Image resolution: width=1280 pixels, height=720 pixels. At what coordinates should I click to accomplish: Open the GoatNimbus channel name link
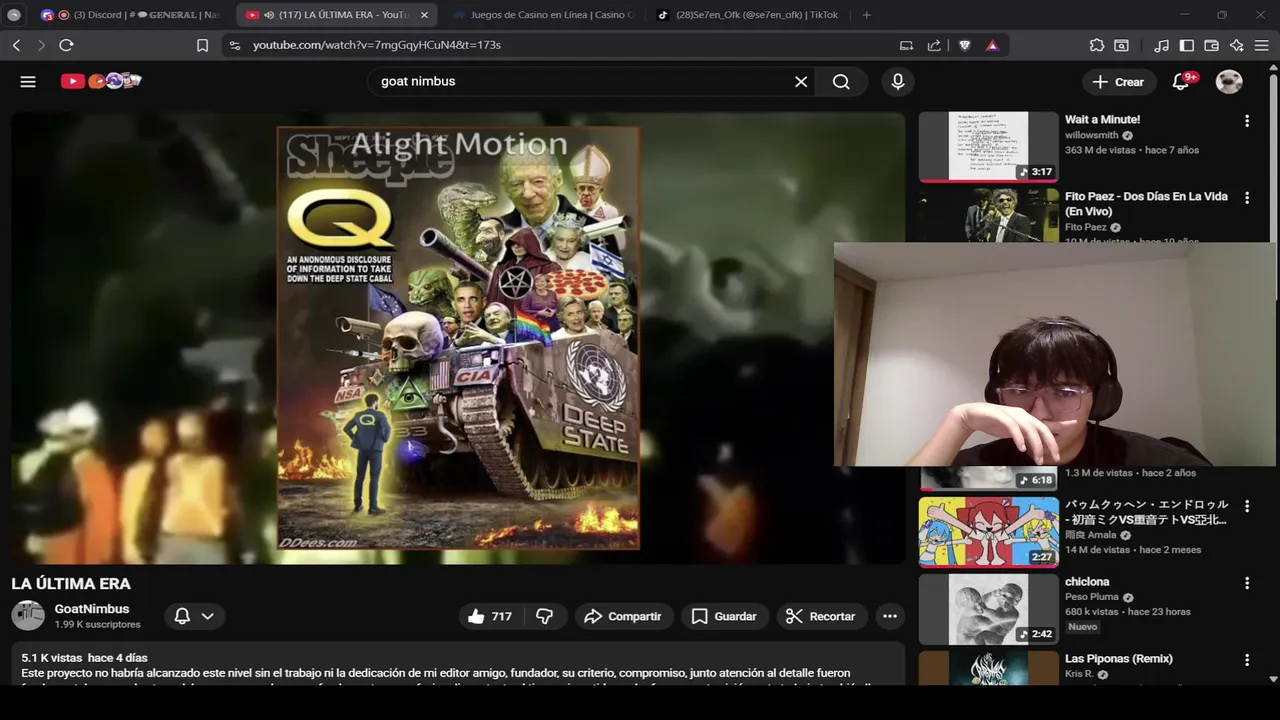(92, 609)
